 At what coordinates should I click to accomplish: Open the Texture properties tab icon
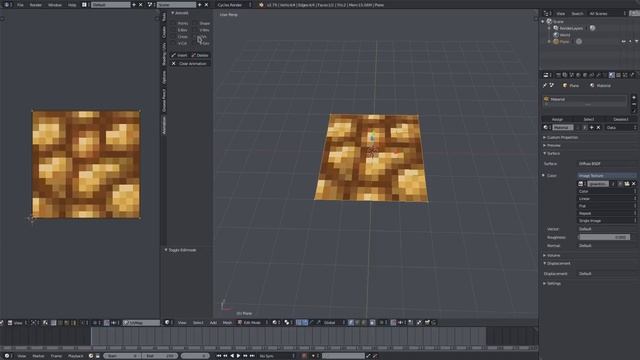(618, 75)
